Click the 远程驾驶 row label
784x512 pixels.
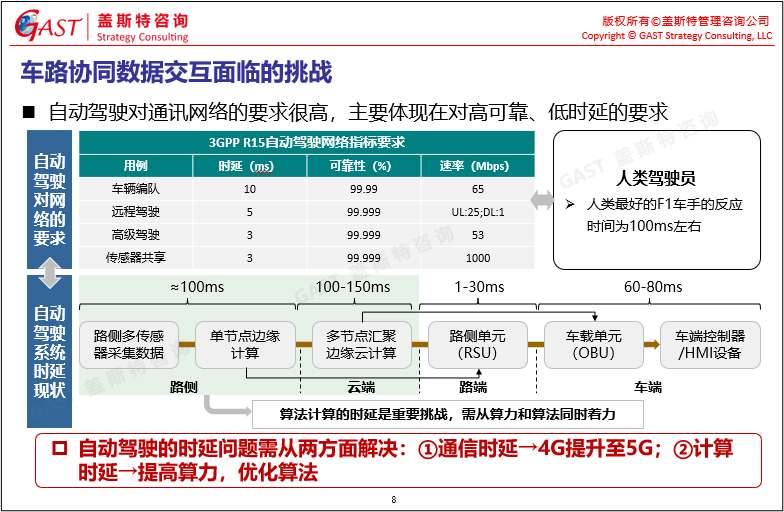(134, 211)
